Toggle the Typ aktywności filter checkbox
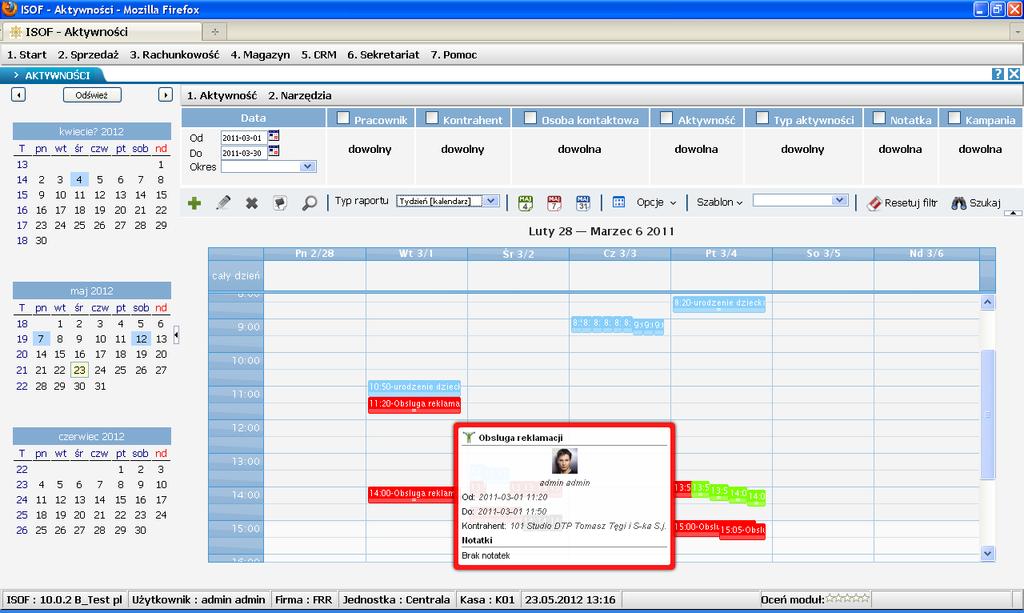This screenshot has width=1024, height=613. tap(762, 118)
